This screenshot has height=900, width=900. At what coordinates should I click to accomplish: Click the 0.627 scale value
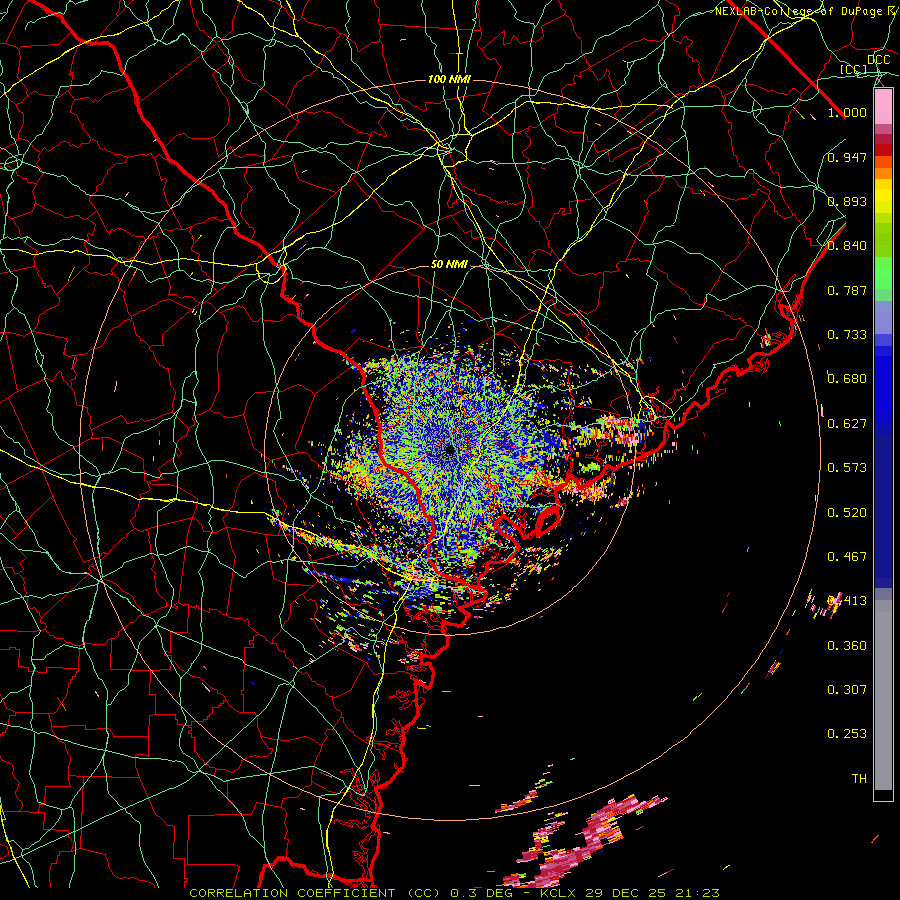(x=847, y=424)
